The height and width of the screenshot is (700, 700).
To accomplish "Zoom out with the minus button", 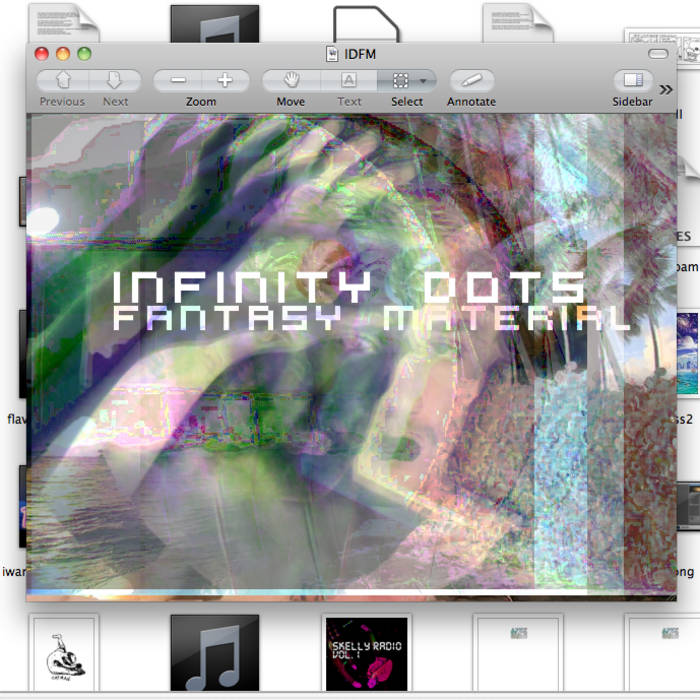I will click(177, 81).
